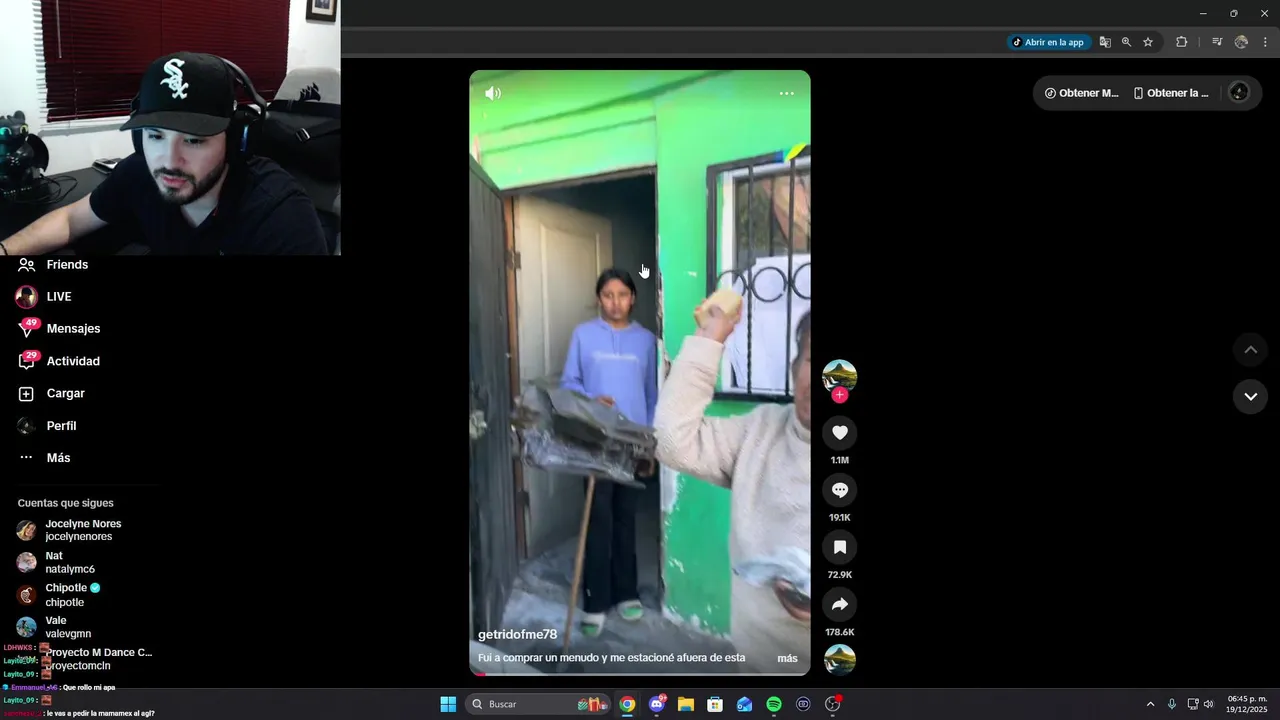Like the video with the heart icon

[x=840, y=432]
